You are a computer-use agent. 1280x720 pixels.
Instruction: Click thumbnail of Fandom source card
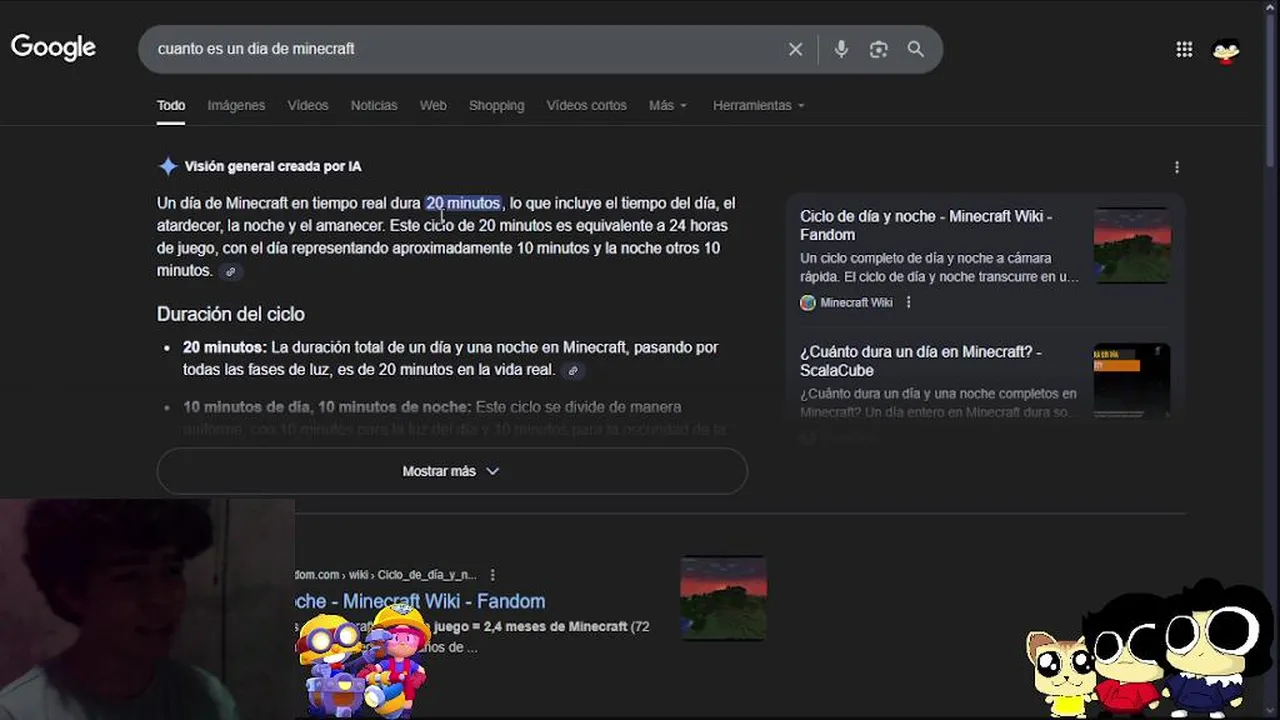pos(1132,245)
